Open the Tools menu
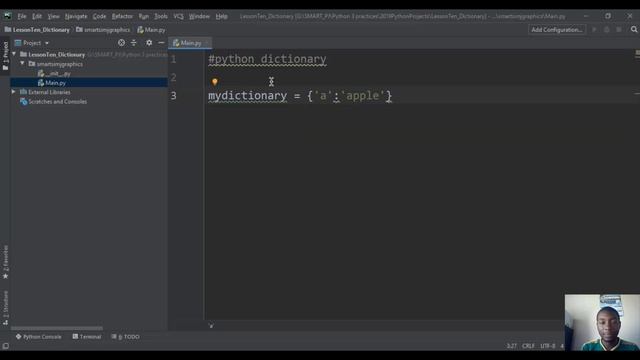This screenshot has width=640, height=360. point(161,16)
